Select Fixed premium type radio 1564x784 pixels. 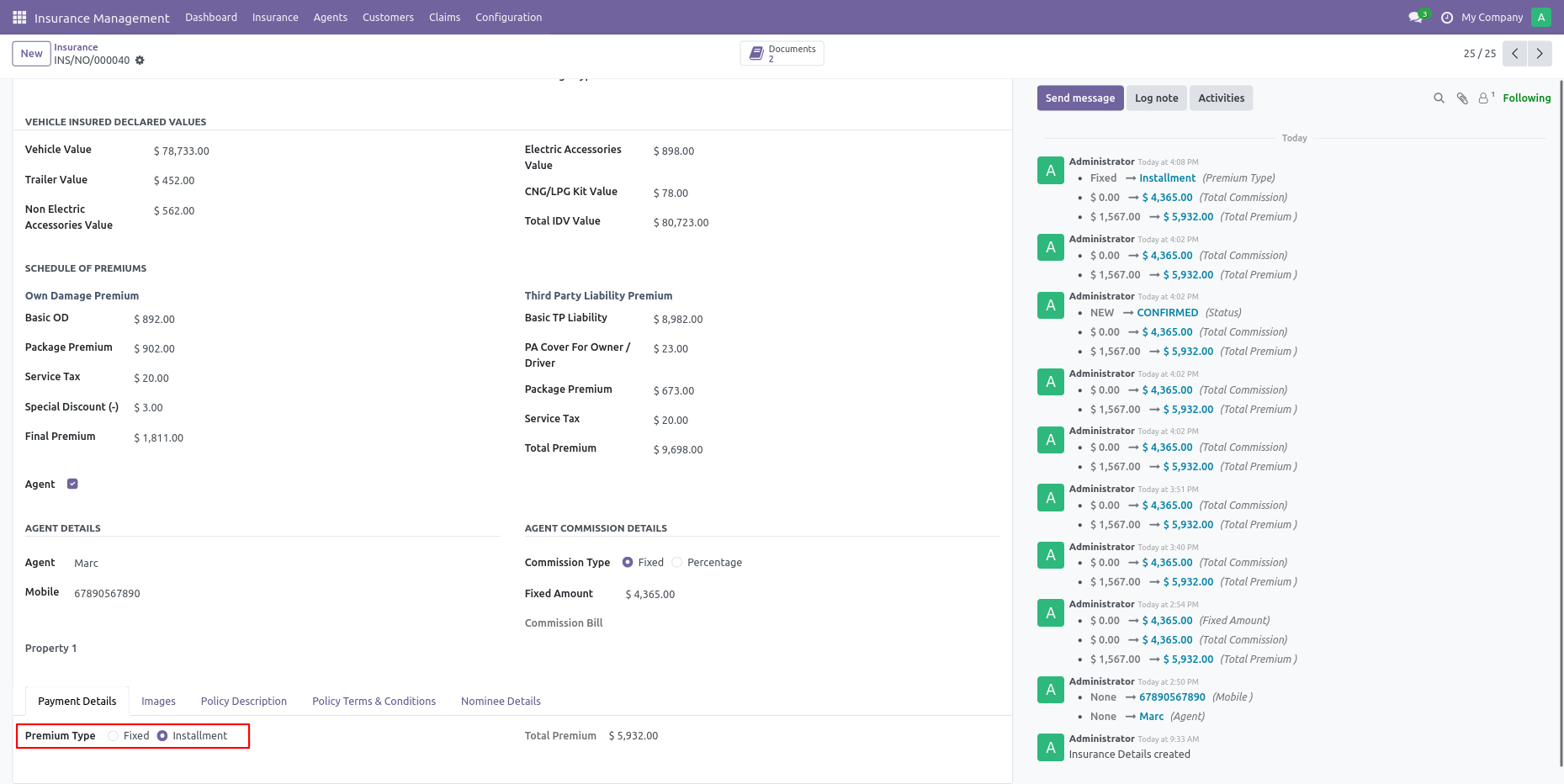pos(113,736)
